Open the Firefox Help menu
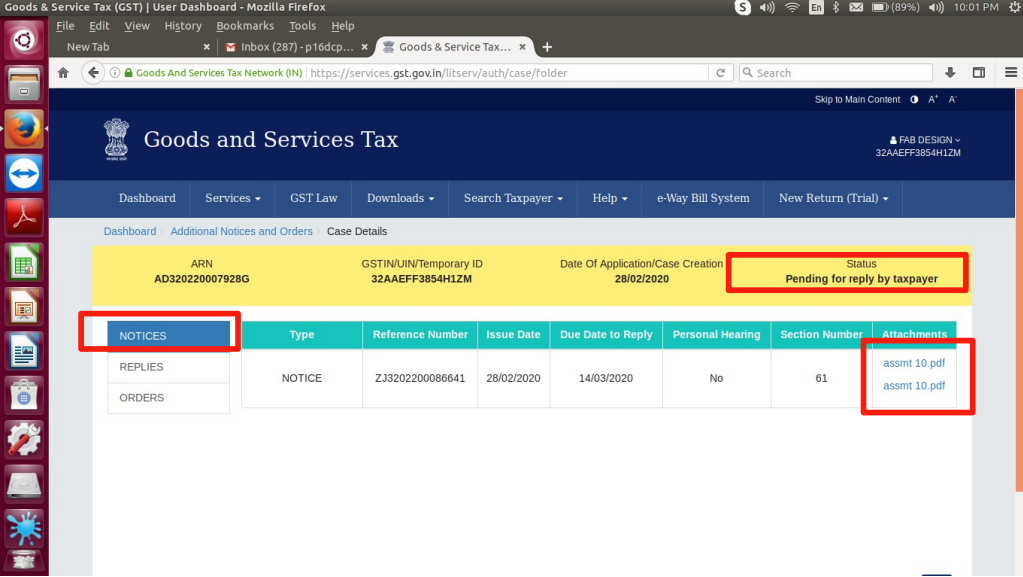This screenshot has height=577, width=1023. coord(343,26)
